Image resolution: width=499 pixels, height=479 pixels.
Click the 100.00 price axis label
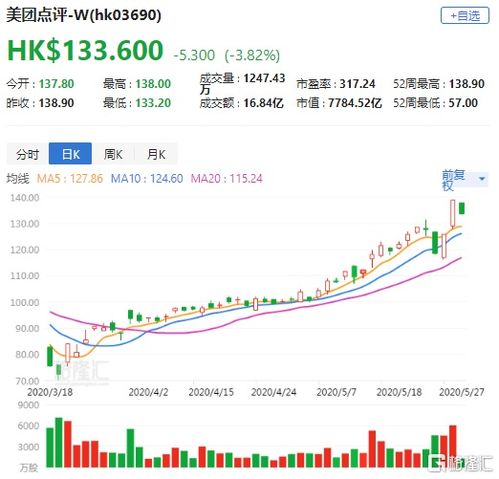25,302
